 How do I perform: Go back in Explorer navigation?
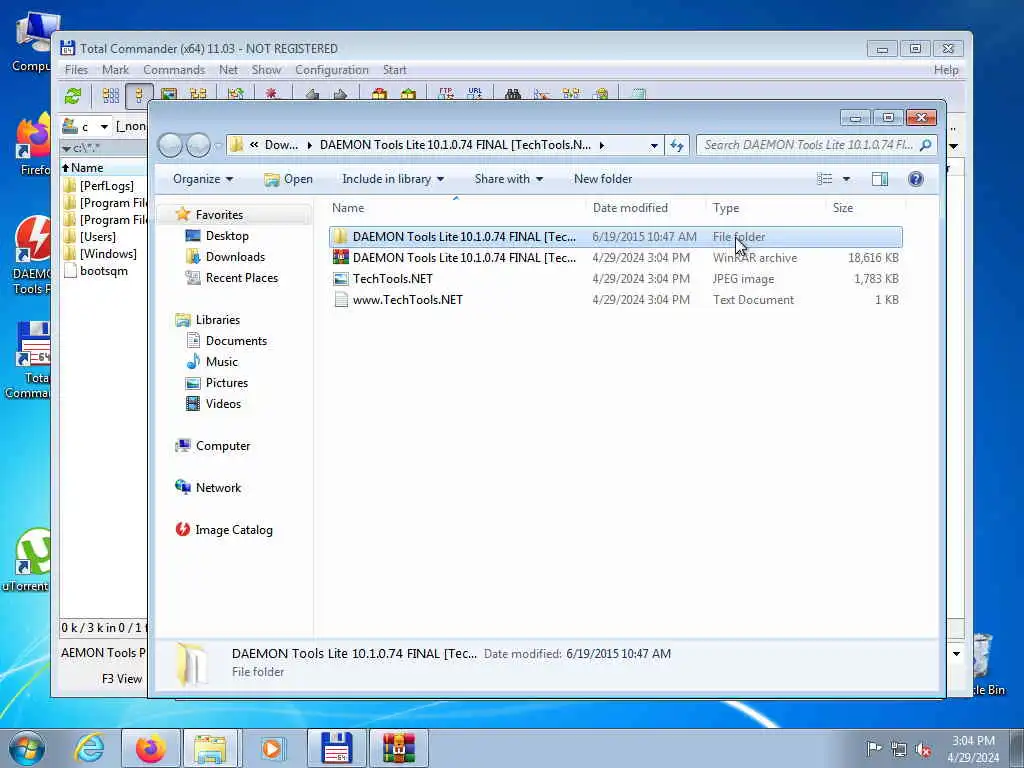click(170, 145)
